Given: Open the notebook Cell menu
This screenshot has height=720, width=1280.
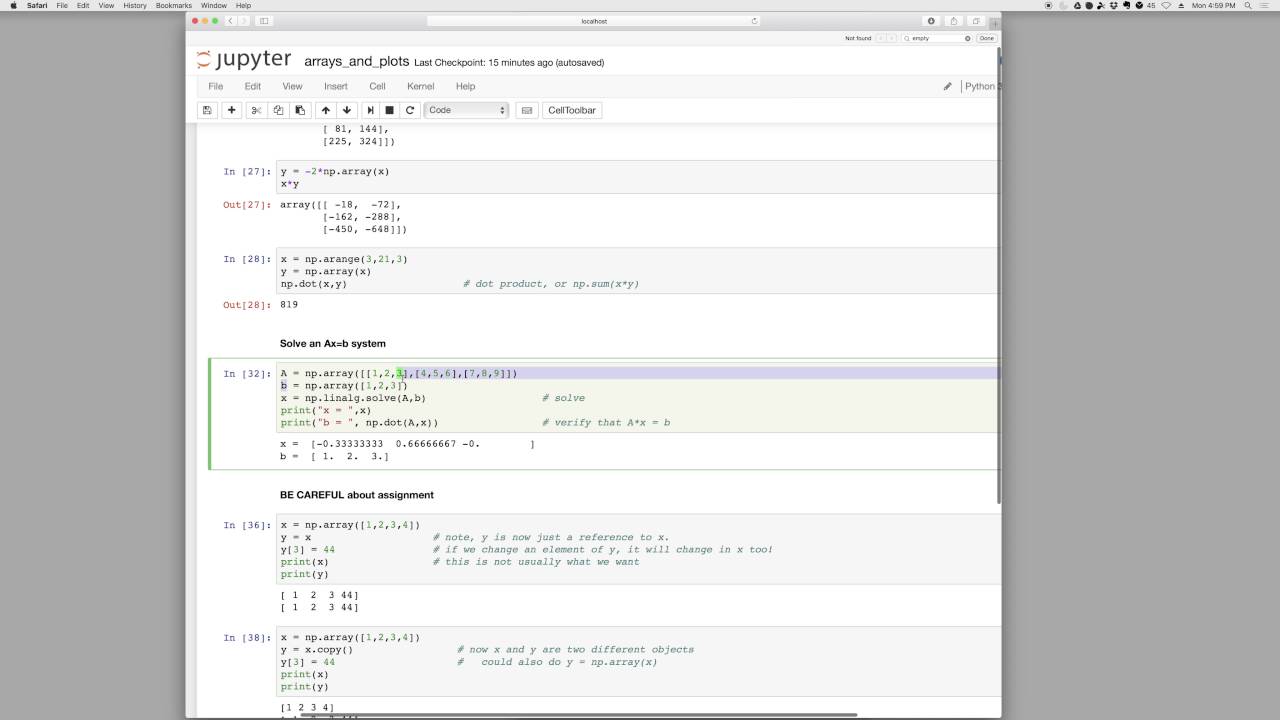Looking at the screenshot, I should [x=377, y=86].
